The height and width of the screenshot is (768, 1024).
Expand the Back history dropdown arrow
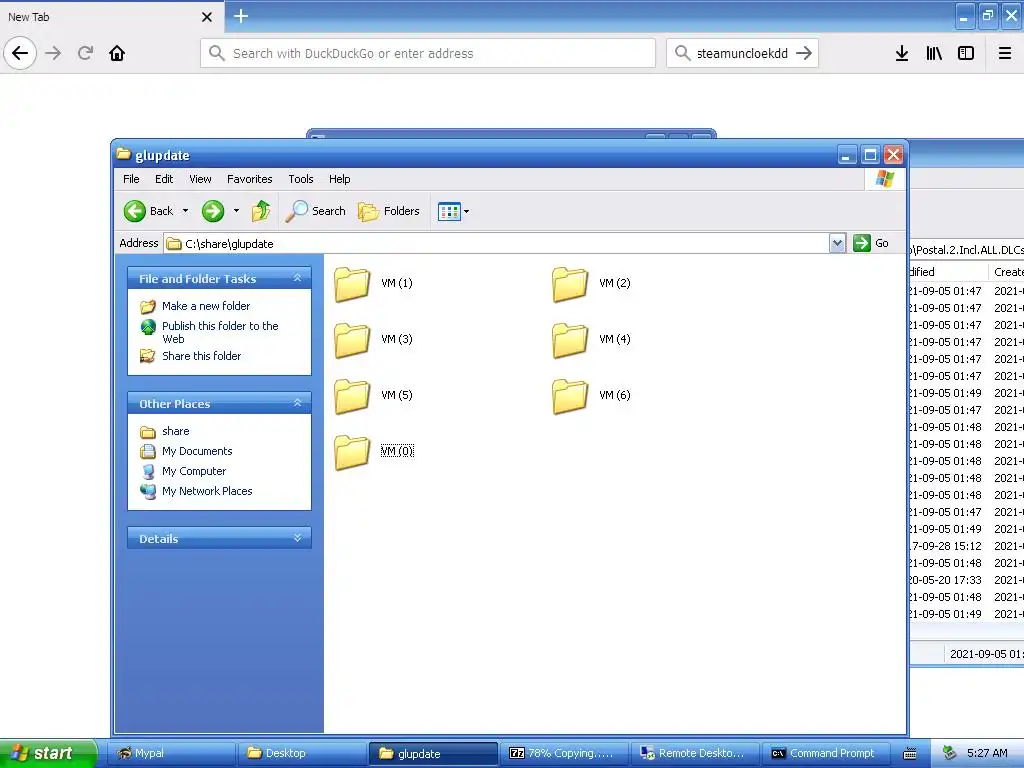tap(185, 211)
